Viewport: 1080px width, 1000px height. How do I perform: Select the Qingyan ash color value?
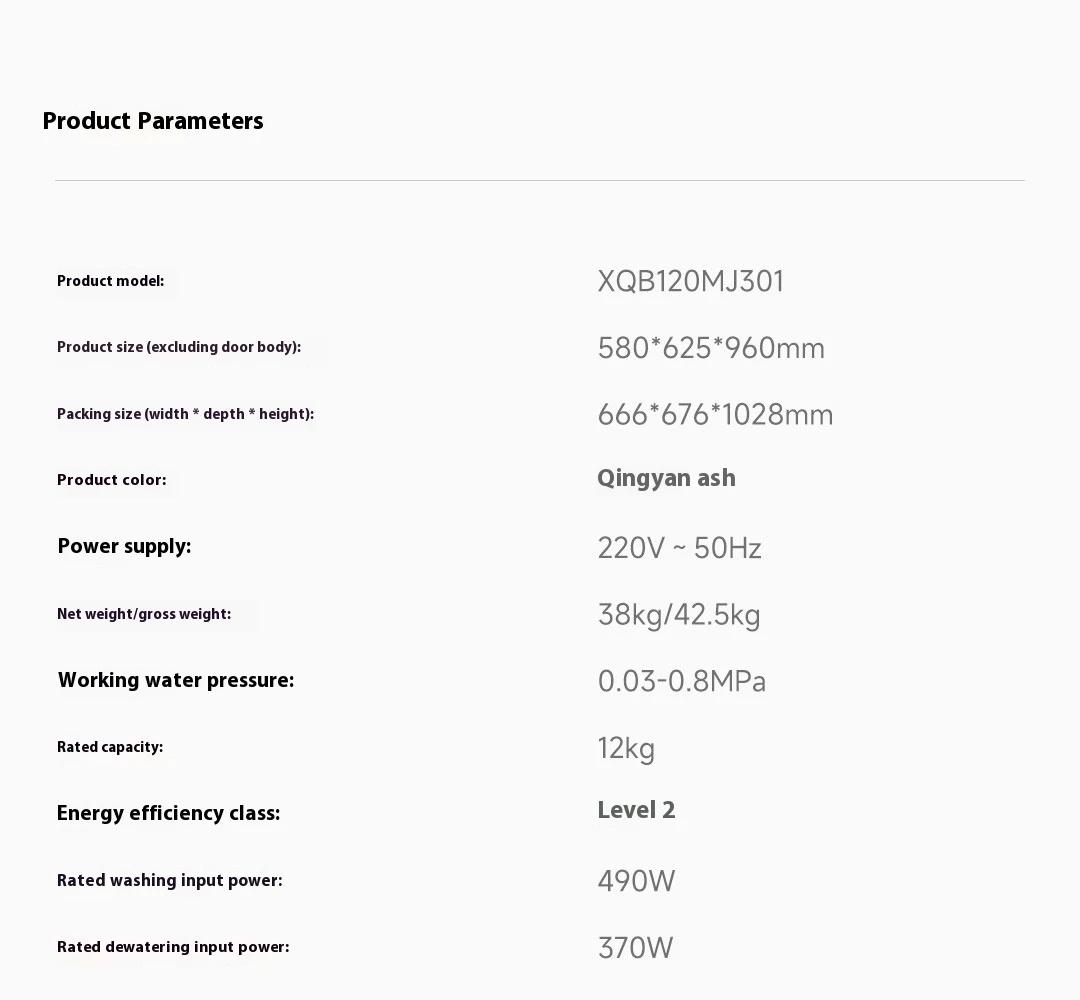coord(666,478)
